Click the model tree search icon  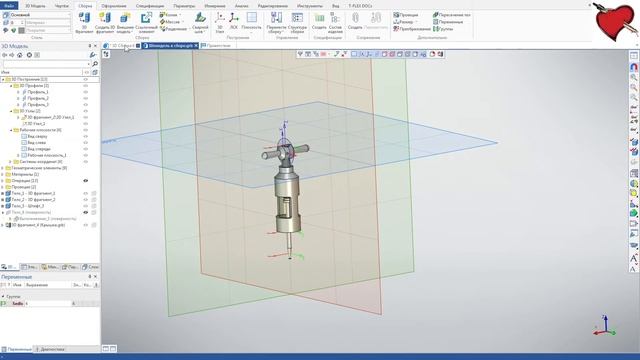[95, 64]
